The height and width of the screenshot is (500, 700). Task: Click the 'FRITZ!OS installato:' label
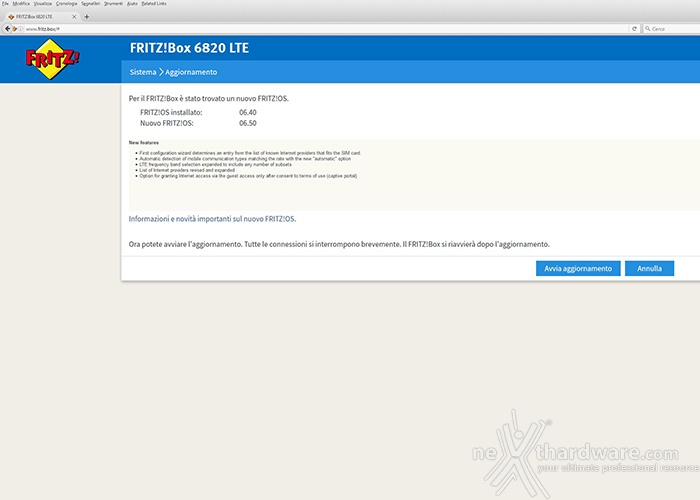pos(171,112)
